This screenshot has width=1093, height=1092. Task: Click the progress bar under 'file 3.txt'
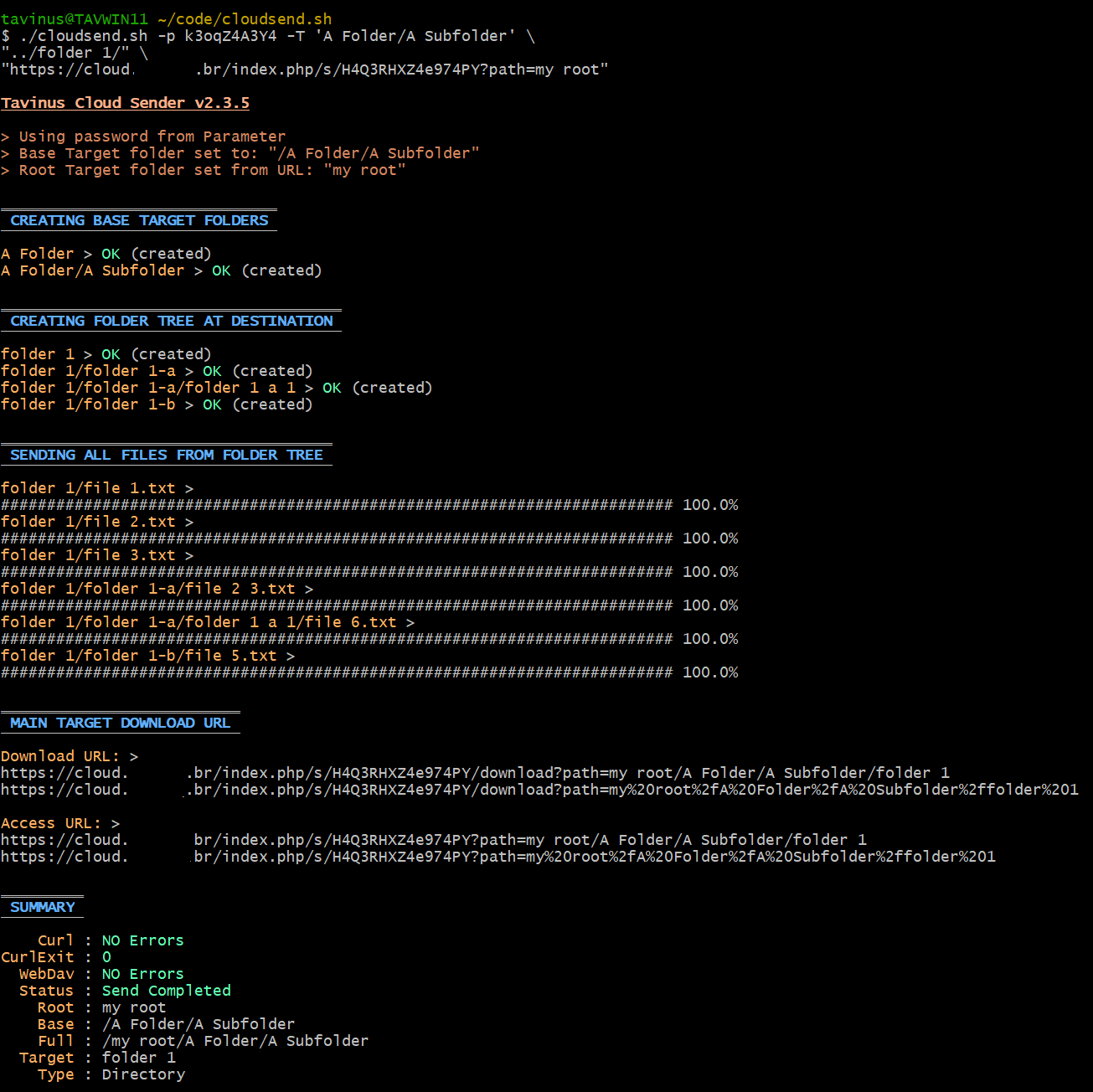point(369,572)
